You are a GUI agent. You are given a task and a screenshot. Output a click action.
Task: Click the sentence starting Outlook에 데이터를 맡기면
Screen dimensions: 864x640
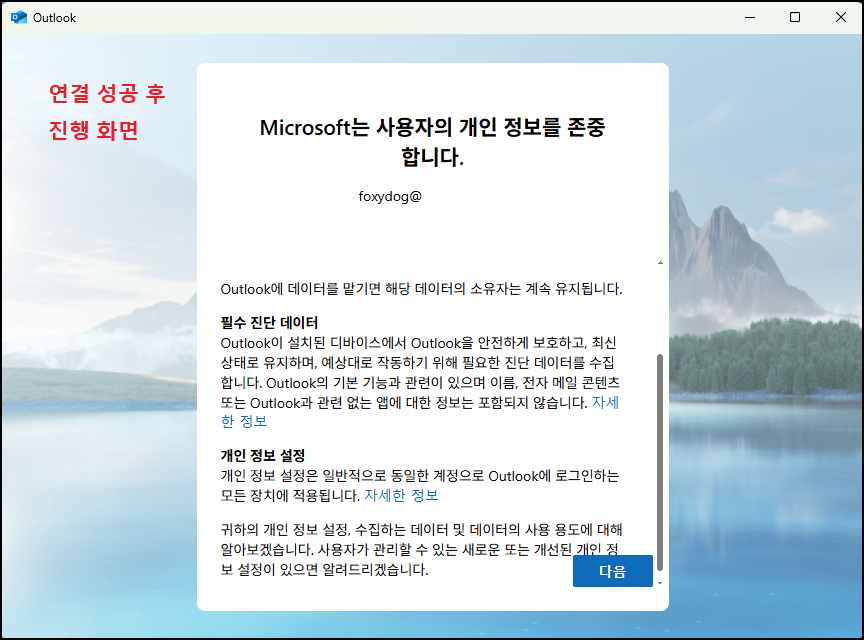tap(422, 289)
